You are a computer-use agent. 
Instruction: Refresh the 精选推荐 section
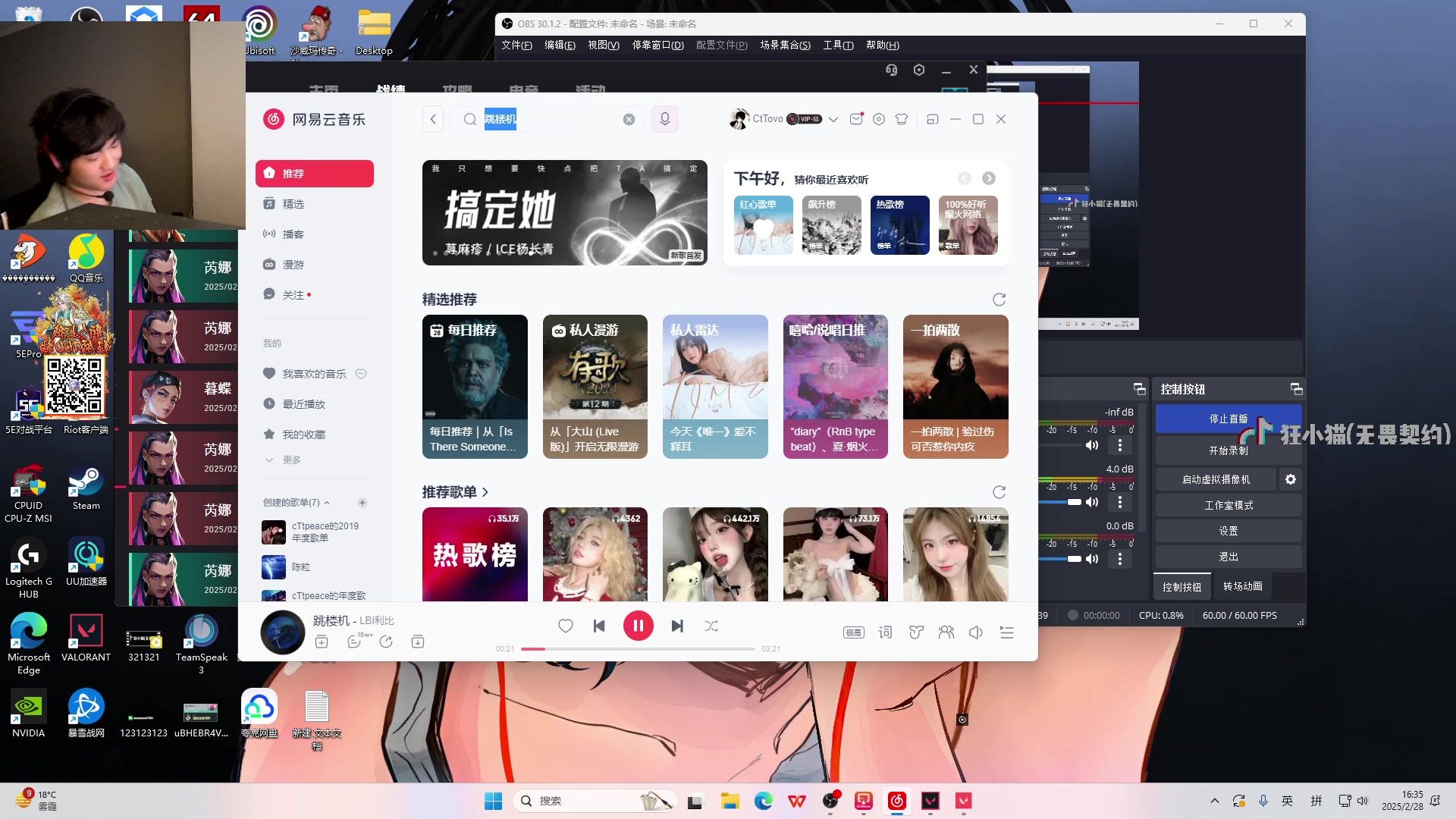pyautogui.click(x=999, y=300)
